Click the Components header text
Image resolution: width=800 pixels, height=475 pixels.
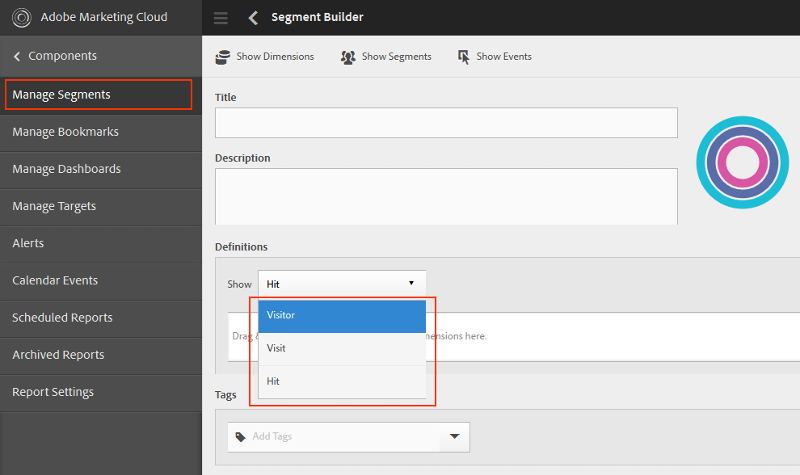[x=62, y=56]
